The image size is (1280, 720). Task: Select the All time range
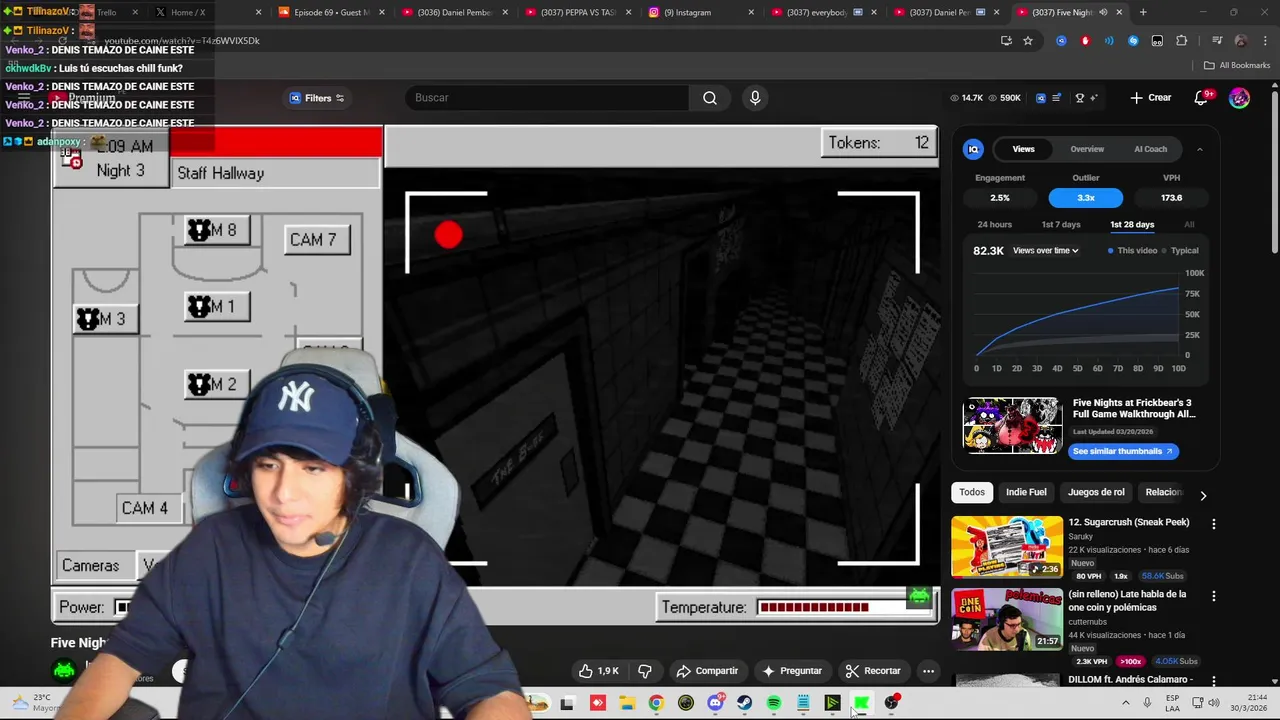pos(1189,225)
